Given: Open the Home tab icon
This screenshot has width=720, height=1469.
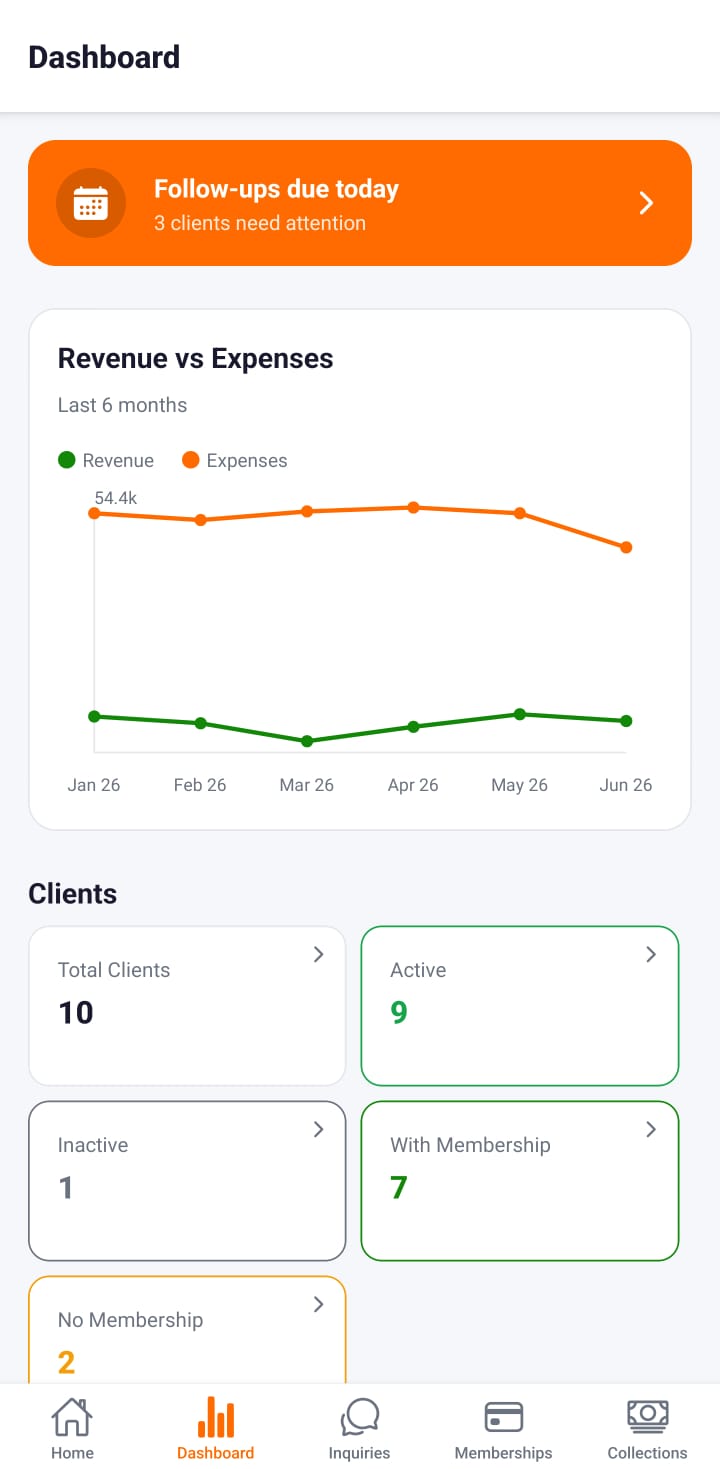Looking at the screenshot, I should pyautogui.click(x=72, y=1416).
